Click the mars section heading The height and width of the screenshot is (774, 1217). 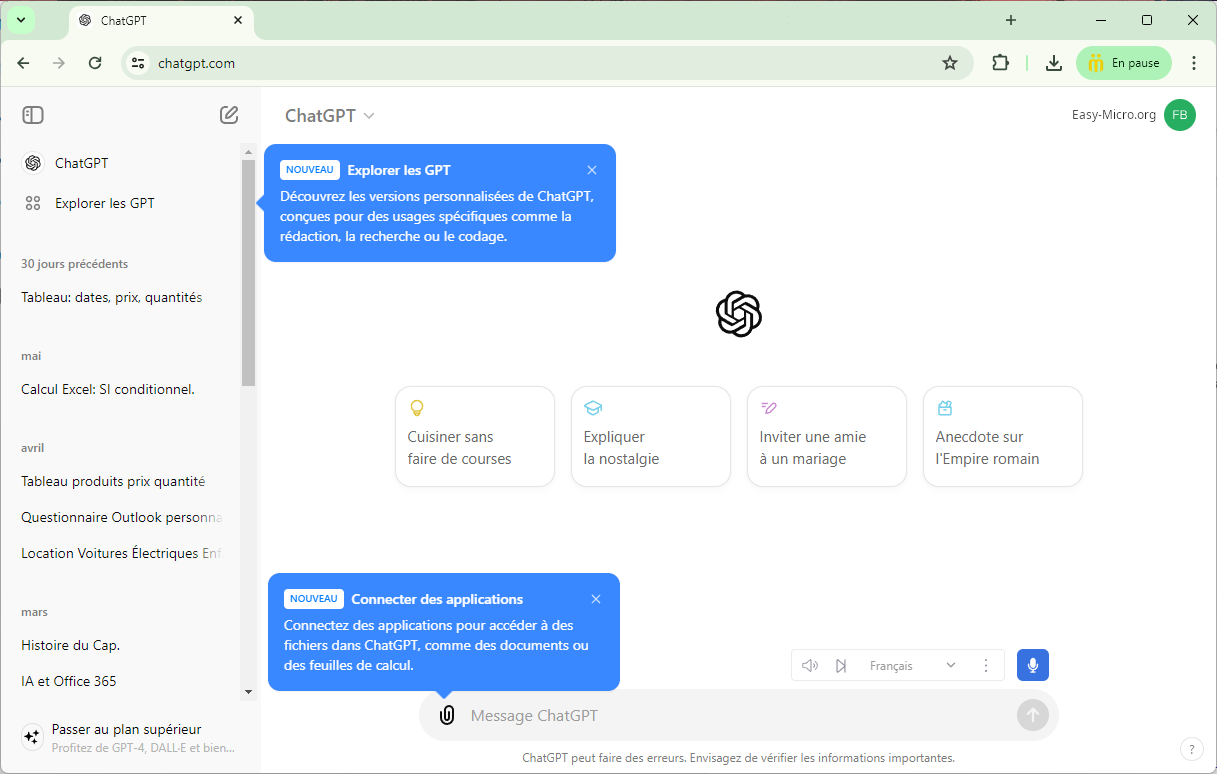[34, 612]
